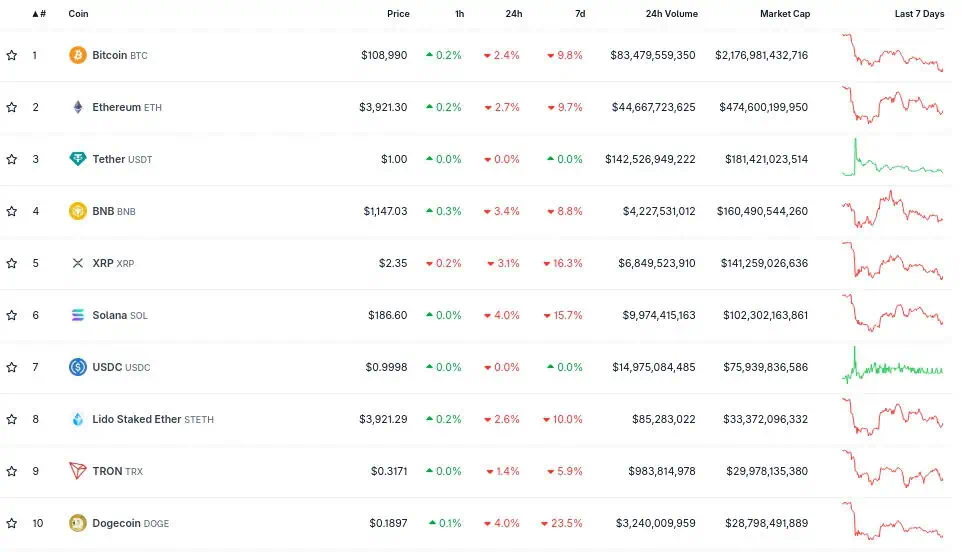Click the TRON logo icon

77,471
